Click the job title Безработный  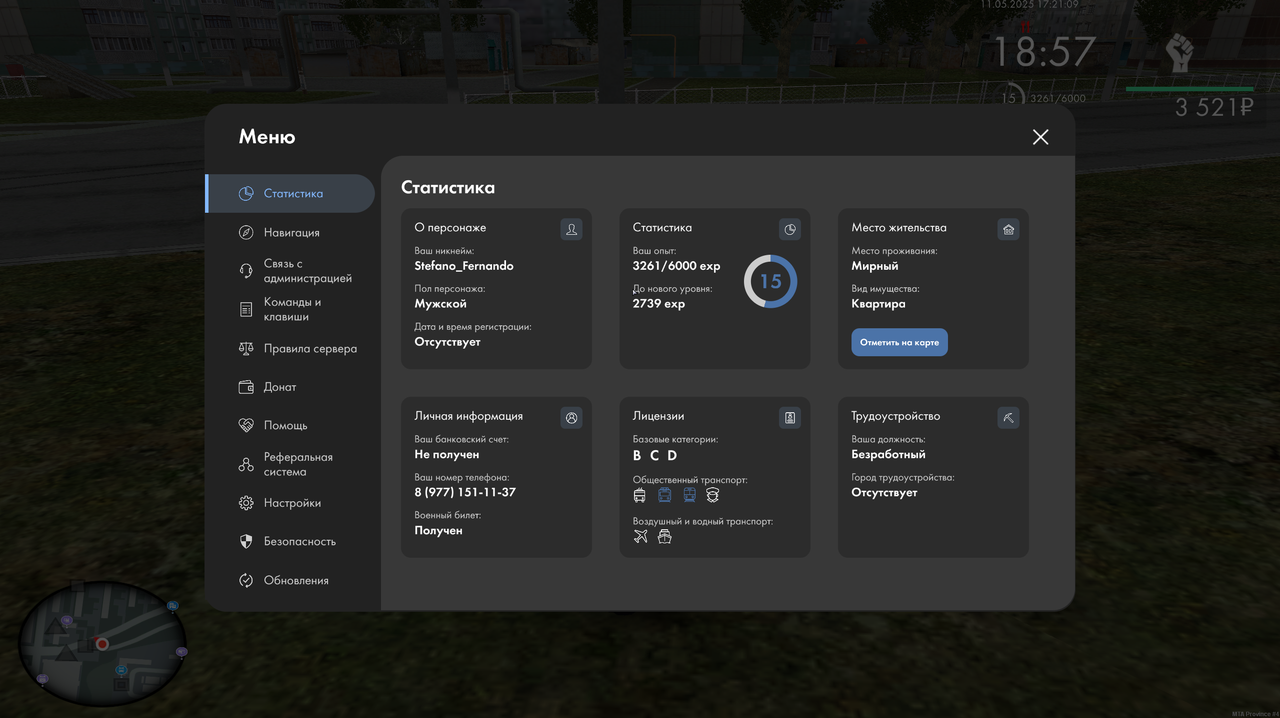tap(889, 455)
